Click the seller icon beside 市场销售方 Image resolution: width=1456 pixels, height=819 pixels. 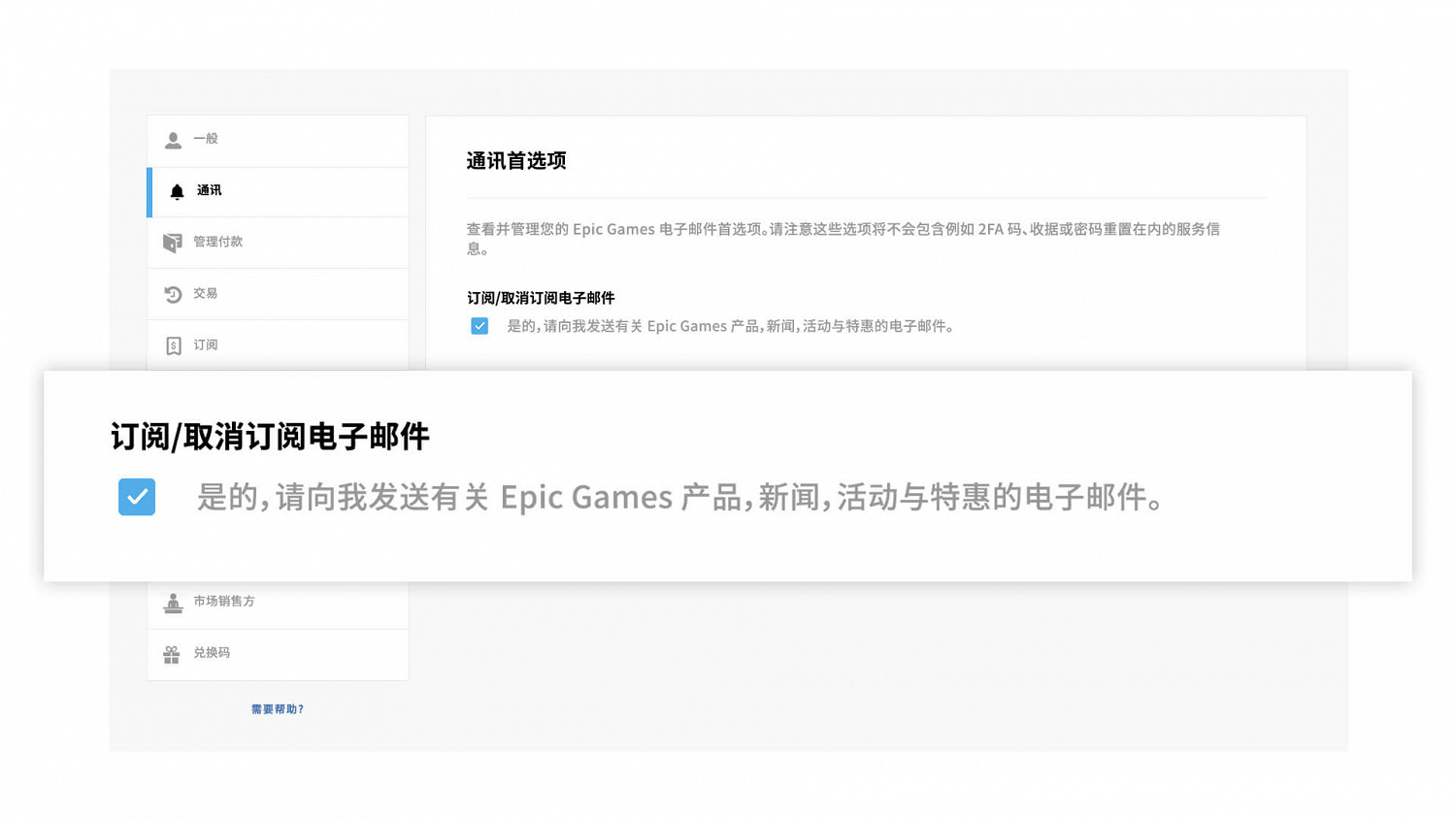coord(173,603)
